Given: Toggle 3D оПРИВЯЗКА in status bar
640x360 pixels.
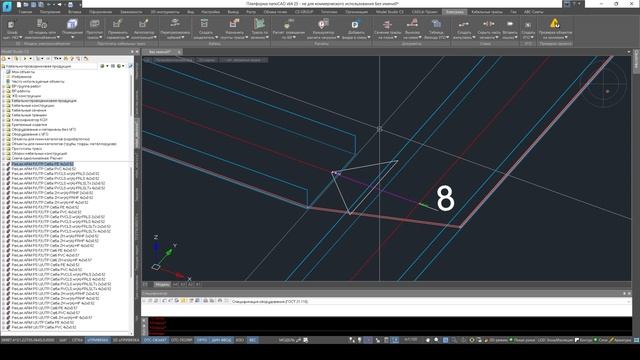Looking at the screenshot, I should click(126, 340).
